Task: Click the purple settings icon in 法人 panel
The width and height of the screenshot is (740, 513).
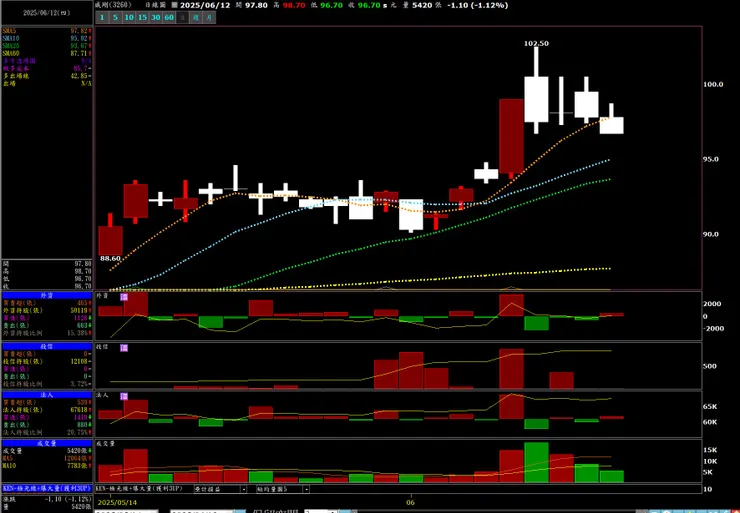Action: pos(124,396)
